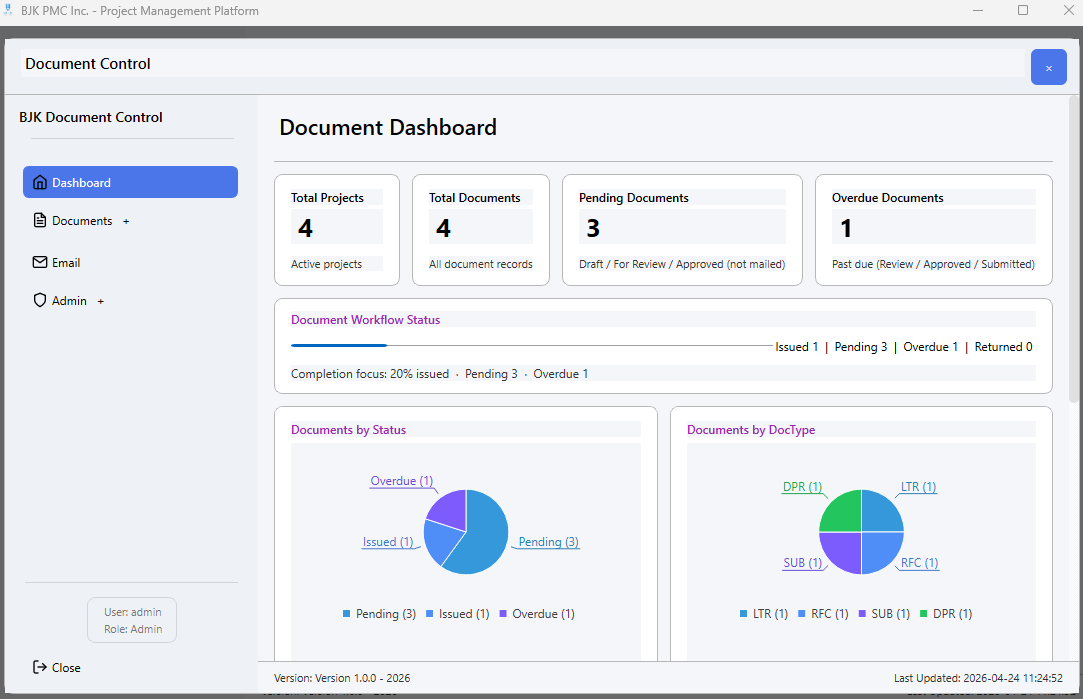Click the Overdue (1) pie callout label

[x=401, y=481]
